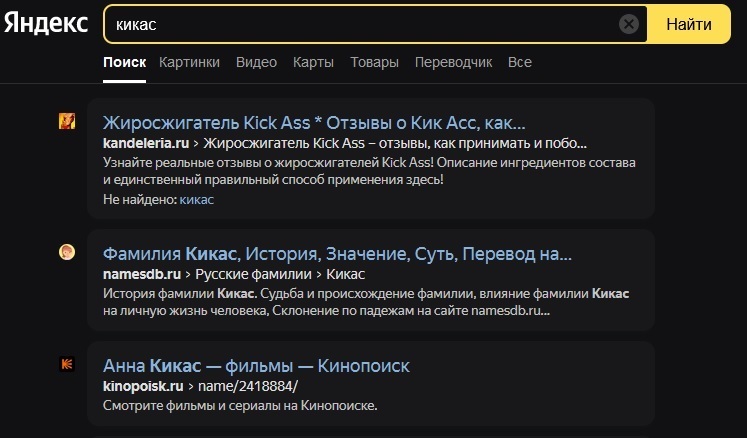Click the kinopoisk.ru domain link
747x438 pixels.
145,386
